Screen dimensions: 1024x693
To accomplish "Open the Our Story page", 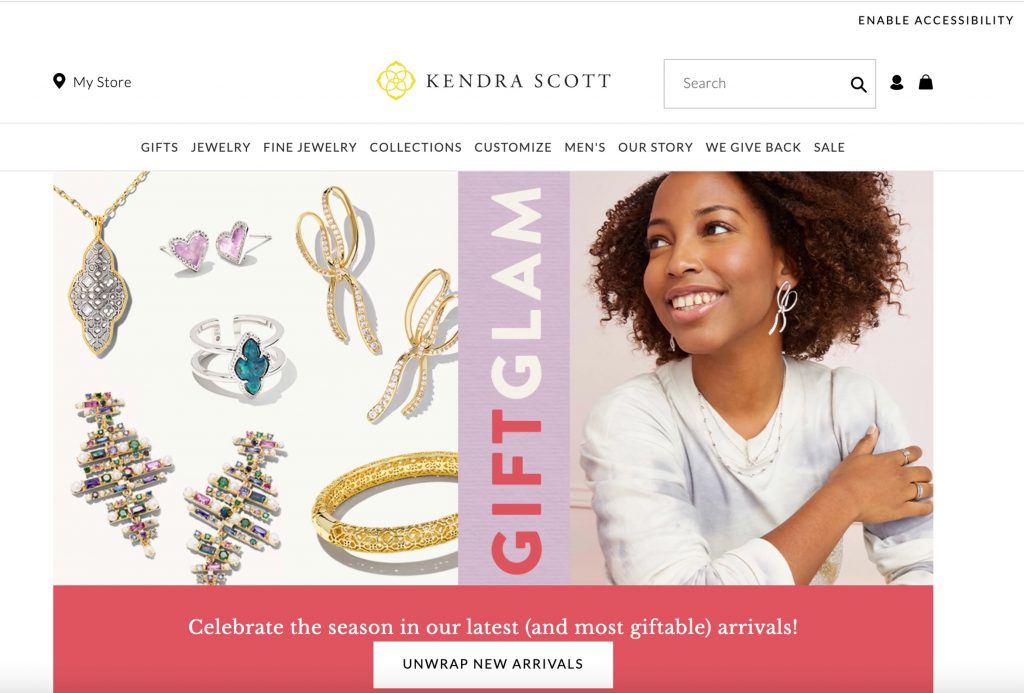I will tap(655, 148).
